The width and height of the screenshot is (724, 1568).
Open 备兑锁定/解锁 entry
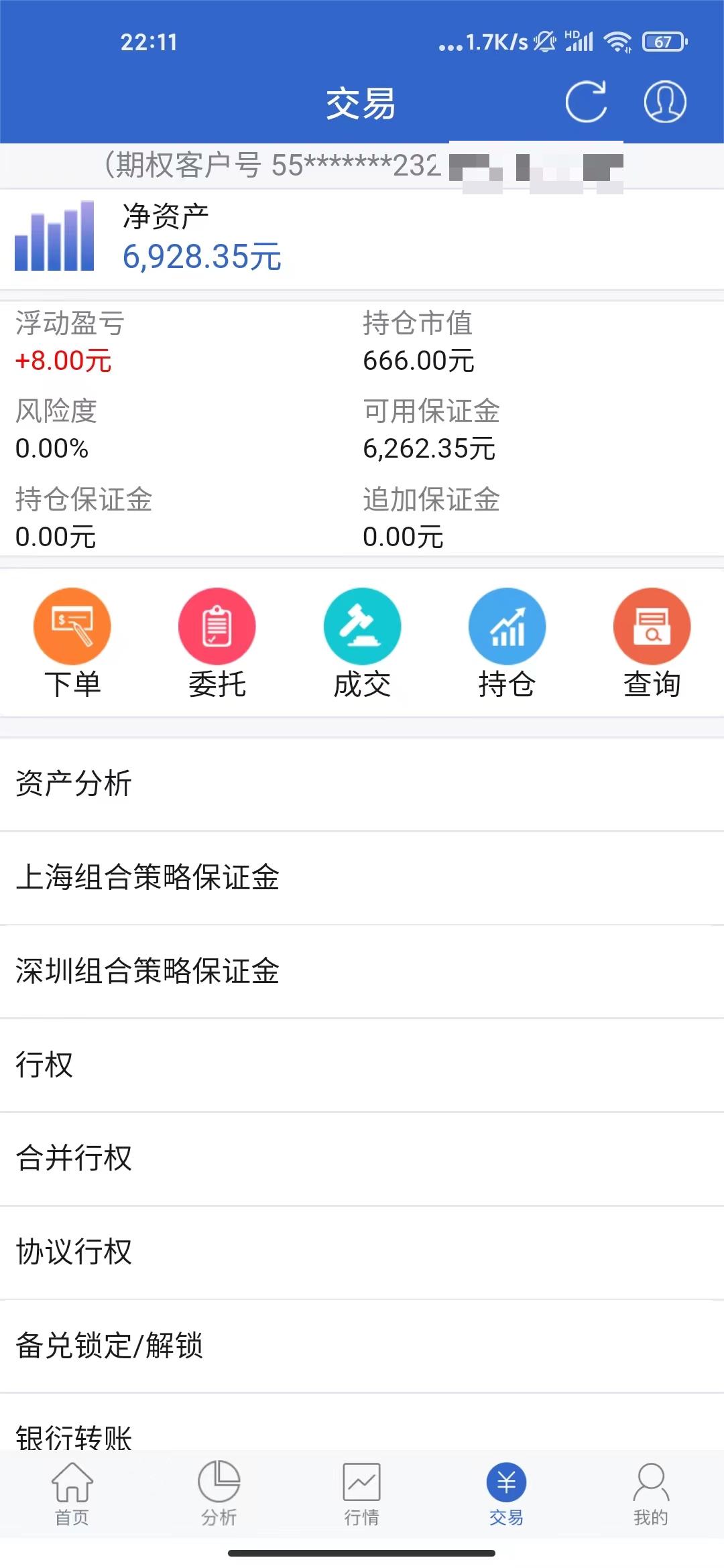click(x=362, y=1346)
